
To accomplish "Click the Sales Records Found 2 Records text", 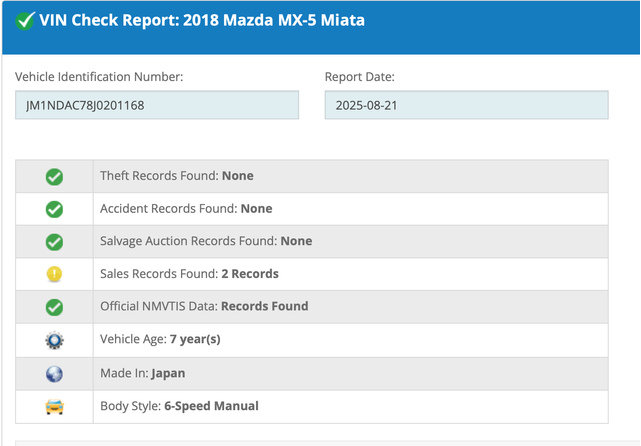I will click(189, 274).
